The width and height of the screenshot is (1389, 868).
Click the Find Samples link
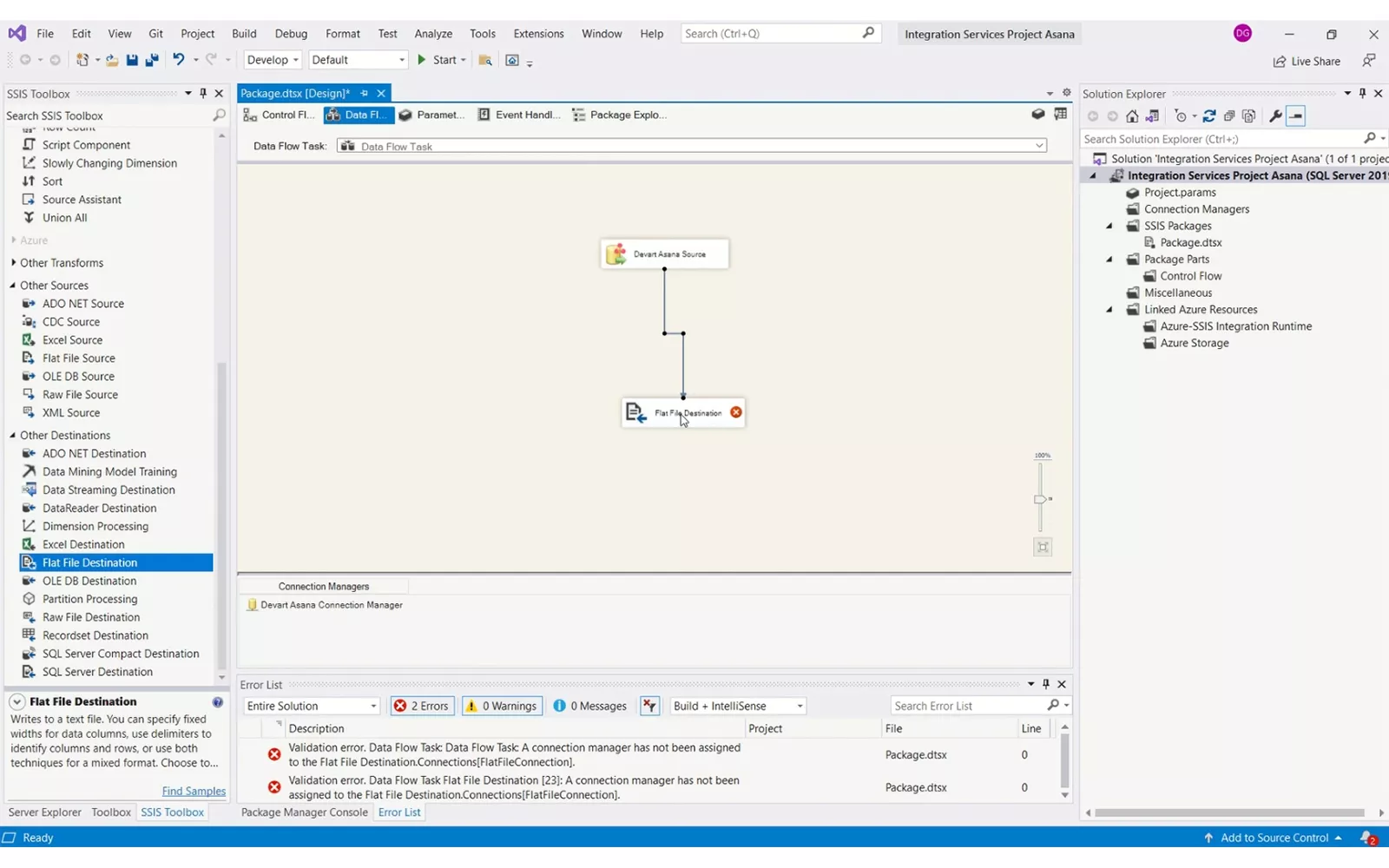tap(194, 791)
